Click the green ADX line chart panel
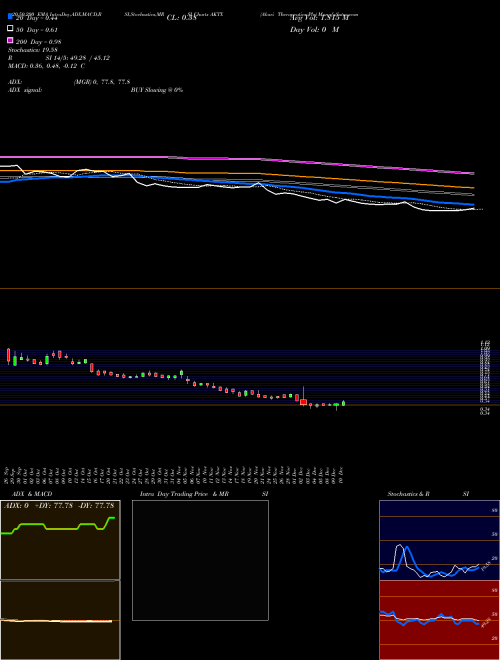This screenshot has height=660, width=500. coord(60,540)
